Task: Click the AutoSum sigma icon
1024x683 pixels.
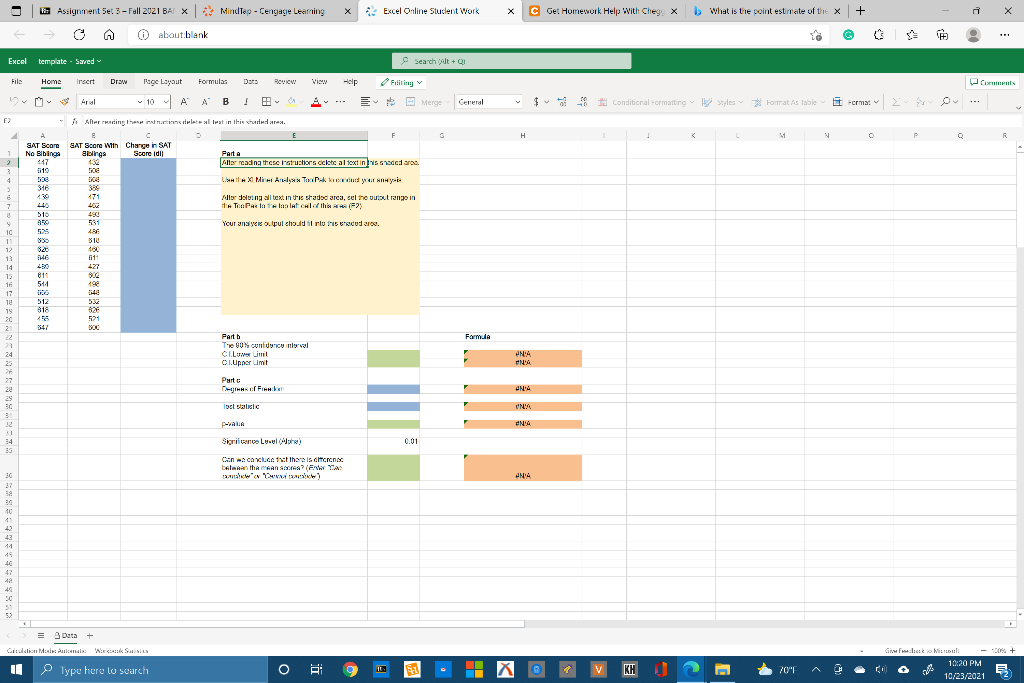Action: pos(896,102)
